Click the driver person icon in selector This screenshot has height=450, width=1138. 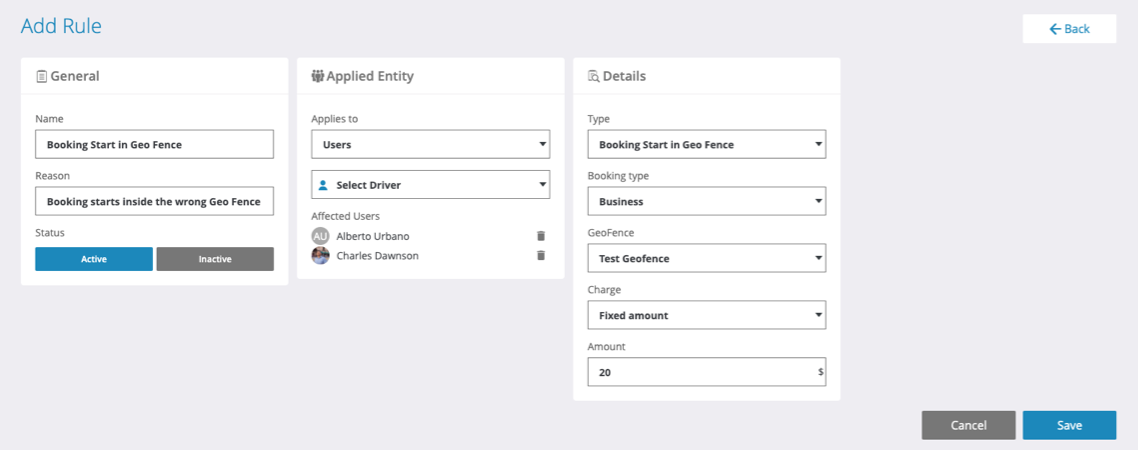323,185
